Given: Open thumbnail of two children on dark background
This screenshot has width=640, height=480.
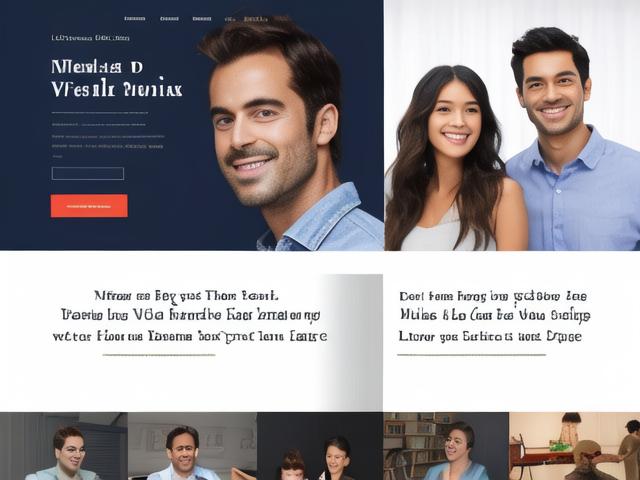Looking at the screenshot, I should coord(320,446).
